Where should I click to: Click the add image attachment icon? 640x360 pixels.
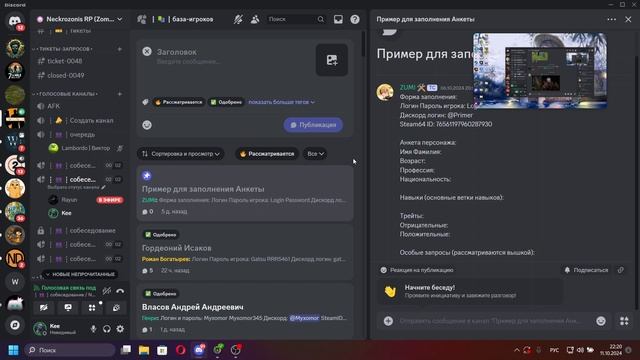(332, 60)
